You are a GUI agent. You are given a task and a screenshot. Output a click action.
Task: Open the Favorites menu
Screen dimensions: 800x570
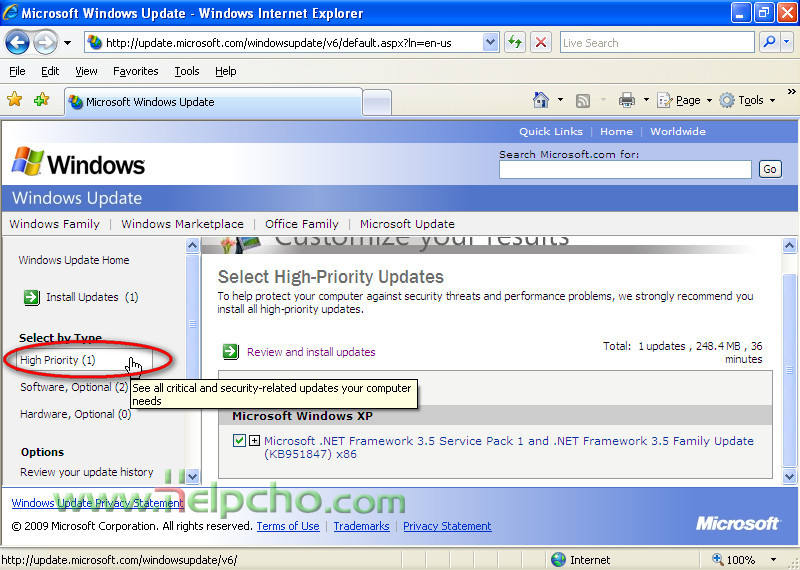(x=135, y=71)
